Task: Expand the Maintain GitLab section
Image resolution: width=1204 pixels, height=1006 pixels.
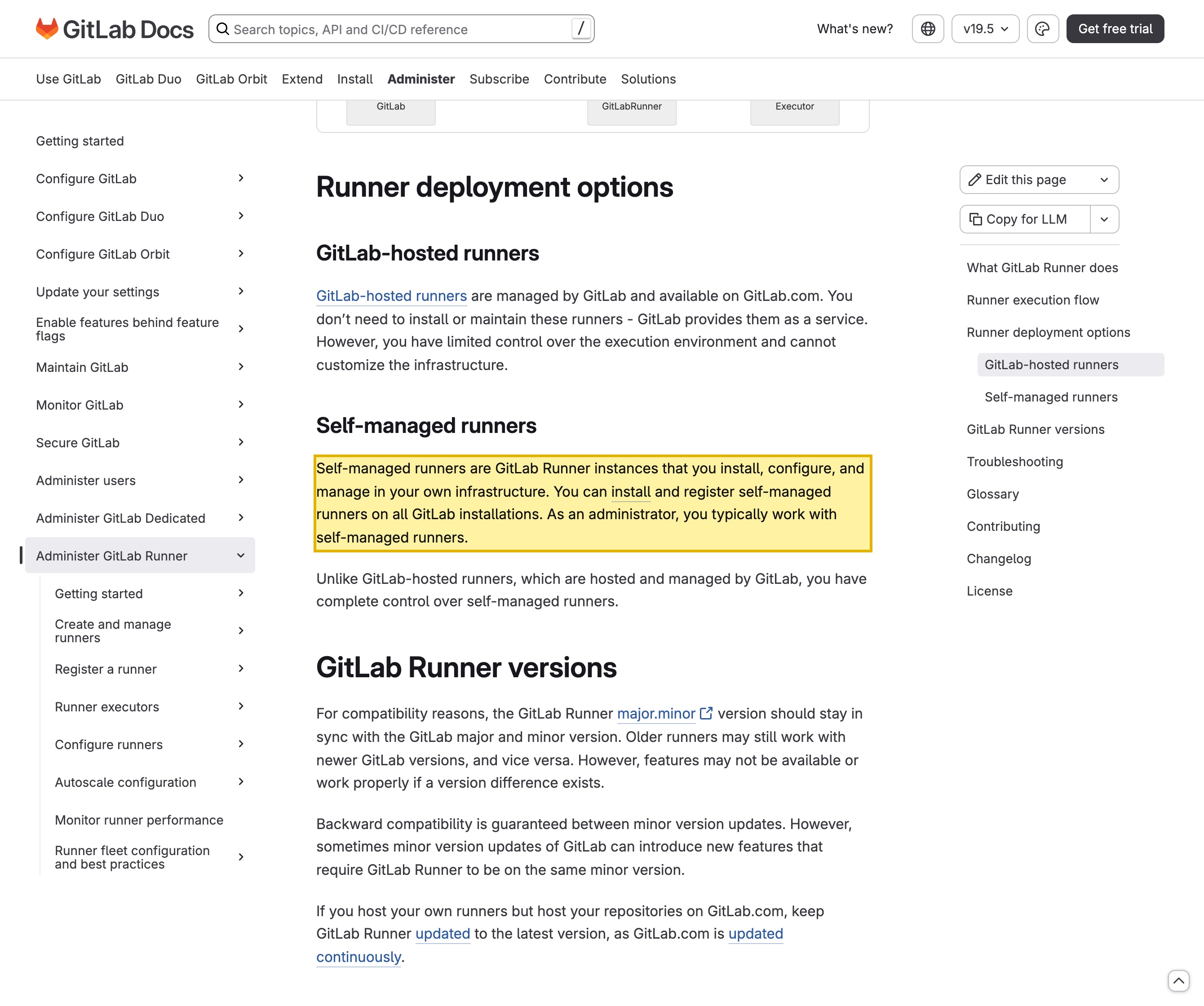Action: point(241,367)
